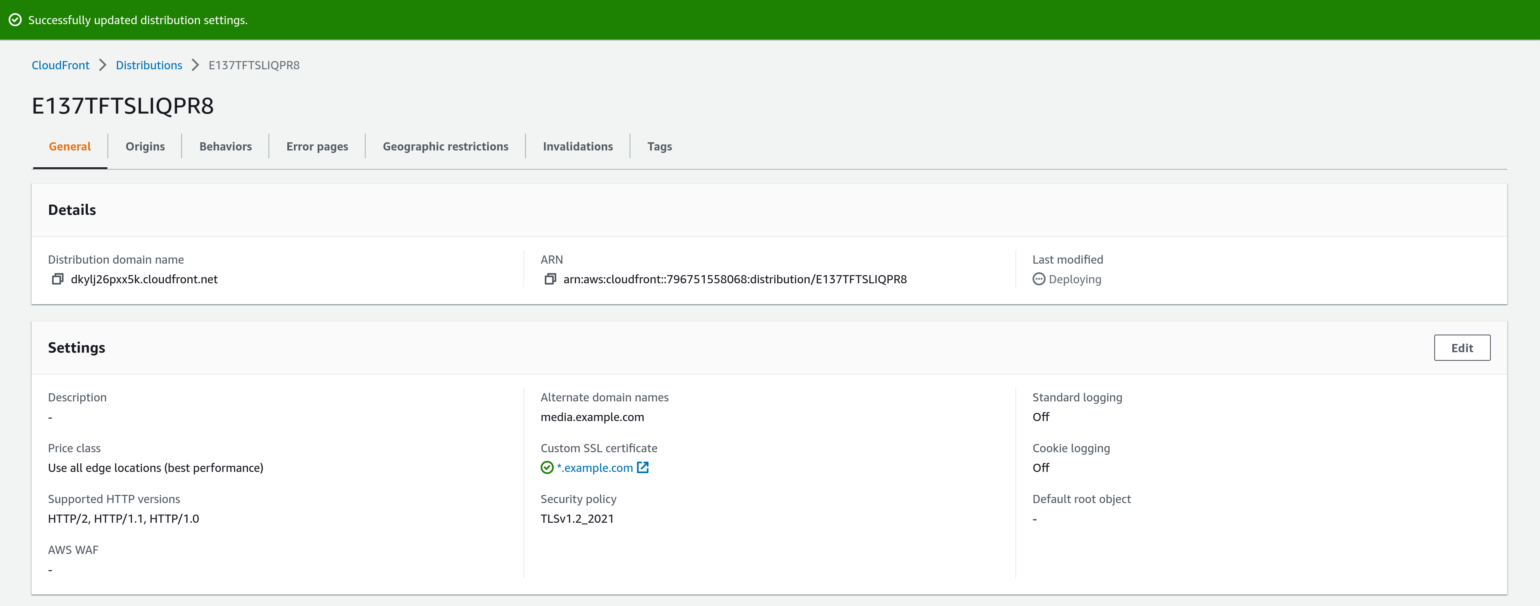Click the Alternate domain names label

point(605,398)
